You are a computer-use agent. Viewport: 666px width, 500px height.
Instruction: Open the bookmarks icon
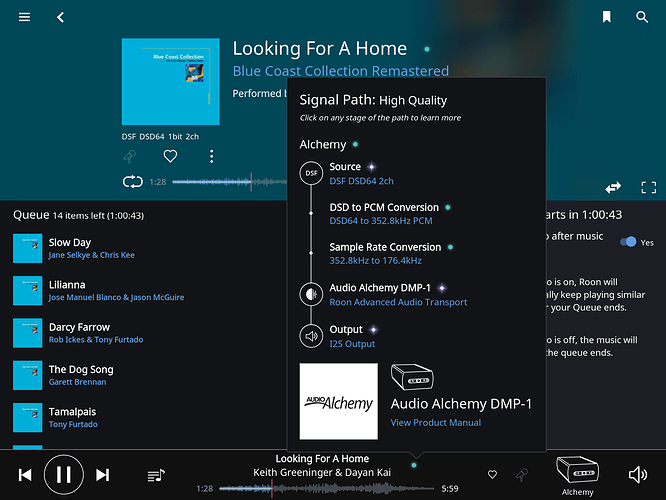tap(607, 17)
